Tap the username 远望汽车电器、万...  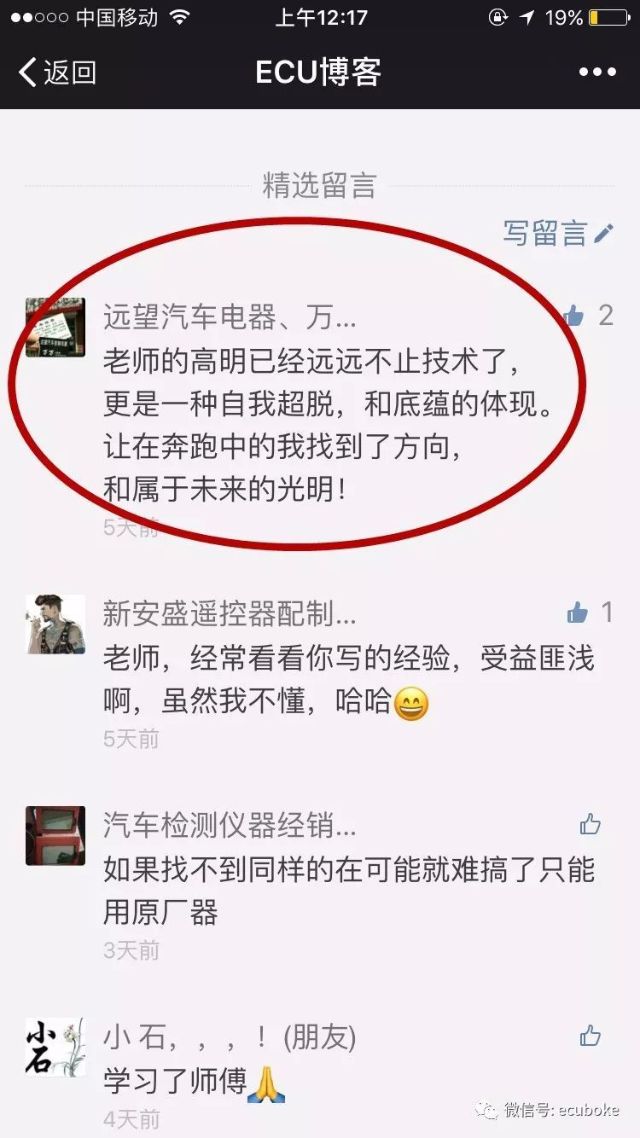pos(229,317)
